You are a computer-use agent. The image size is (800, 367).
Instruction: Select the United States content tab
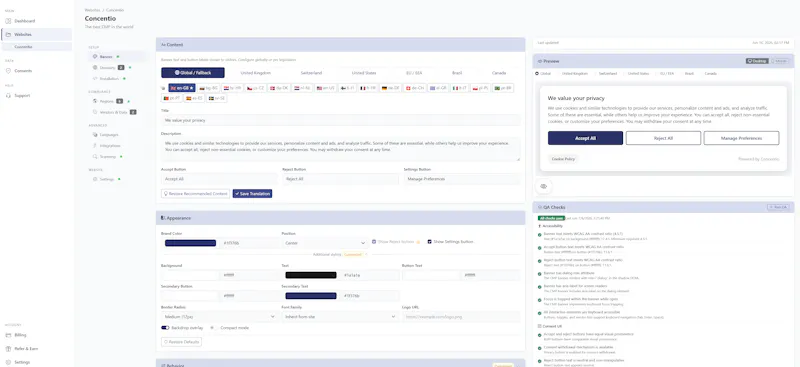[364, 73]
